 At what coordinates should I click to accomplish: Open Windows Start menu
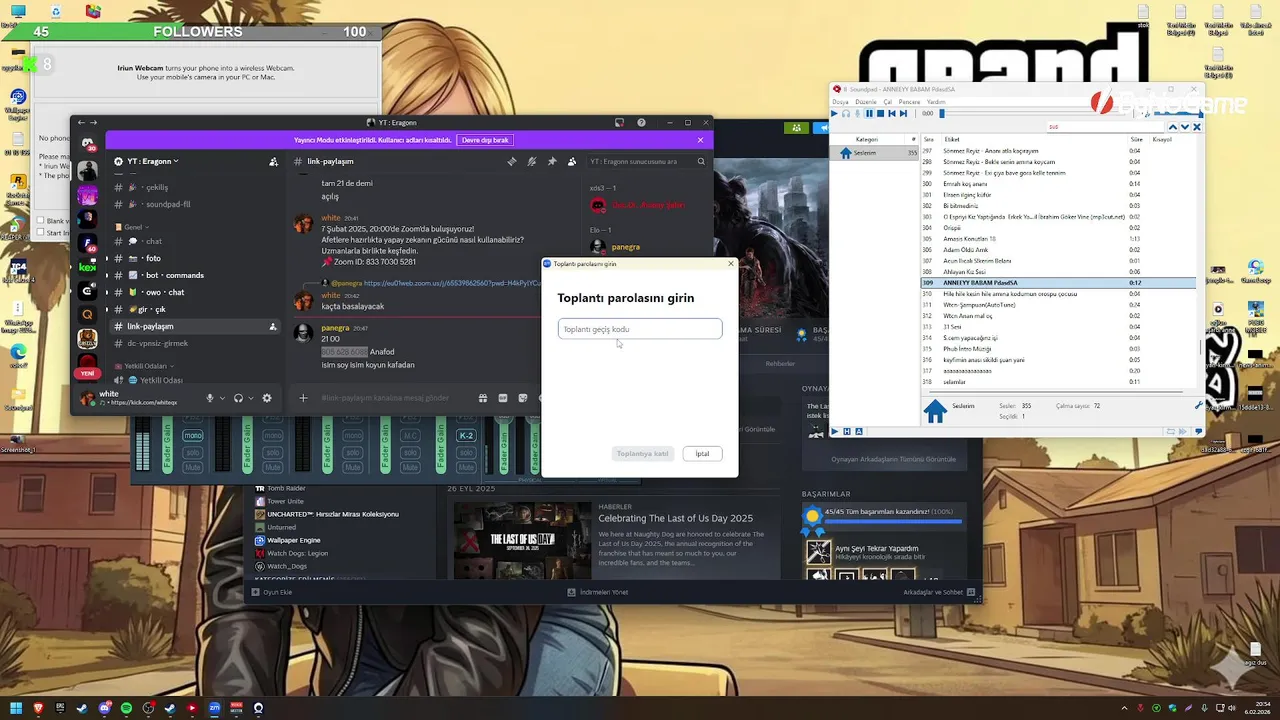click(17, 708)
